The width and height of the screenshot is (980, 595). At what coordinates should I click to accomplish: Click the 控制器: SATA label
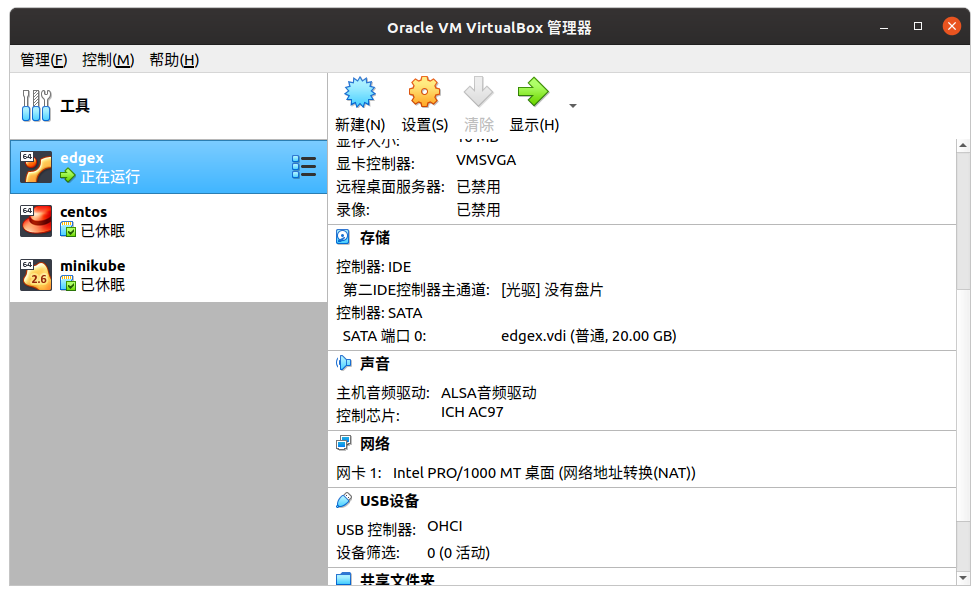coord(379,313)
